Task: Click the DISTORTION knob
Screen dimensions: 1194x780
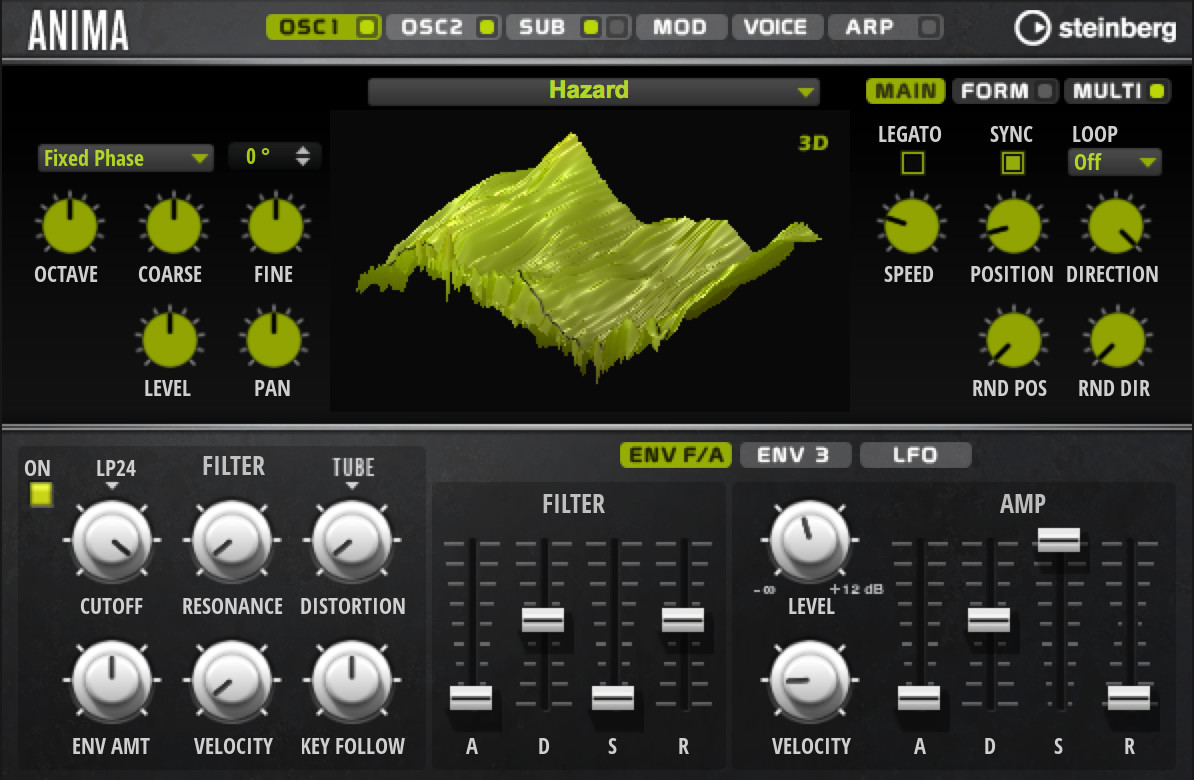Action: pos(352,541)
